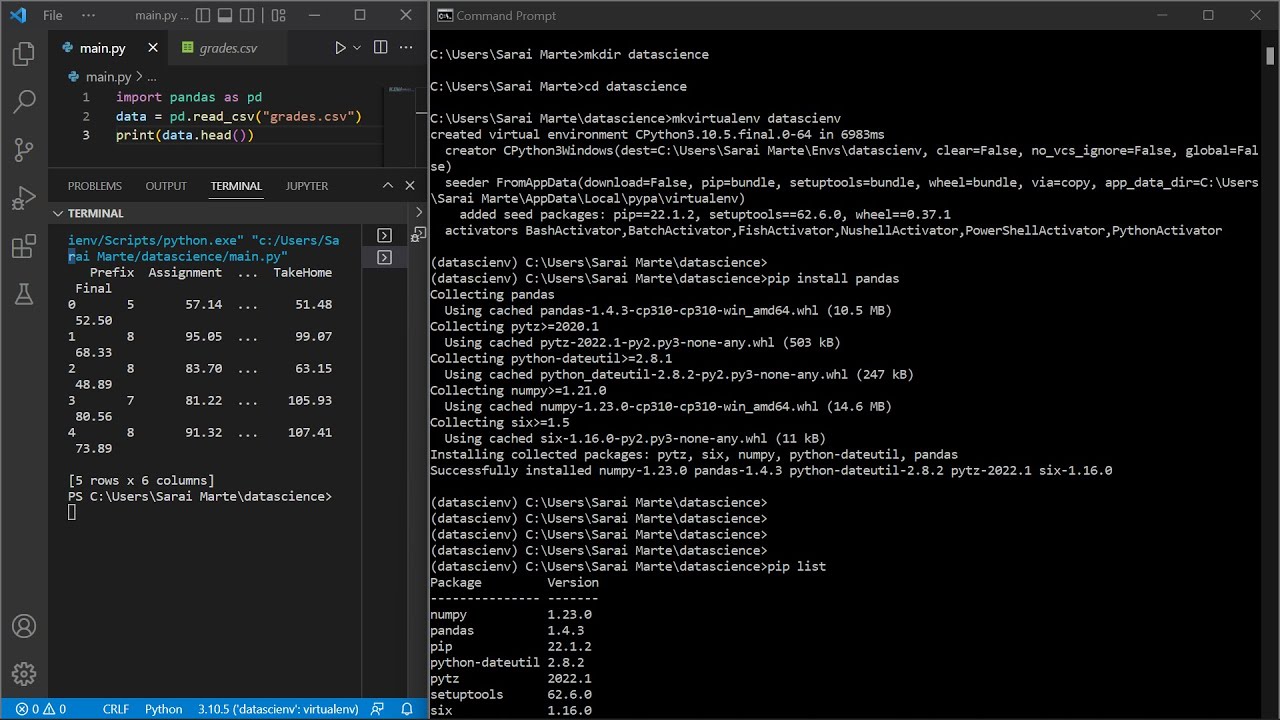Viewport: 1280px width, 720px height.
Task: Toggle the bottom panel layout icon
Action: [225, 15]
